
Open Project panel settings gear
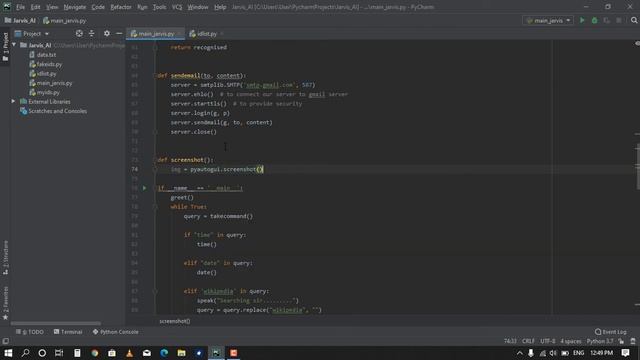pyautogui.click(x=107, y=33)
